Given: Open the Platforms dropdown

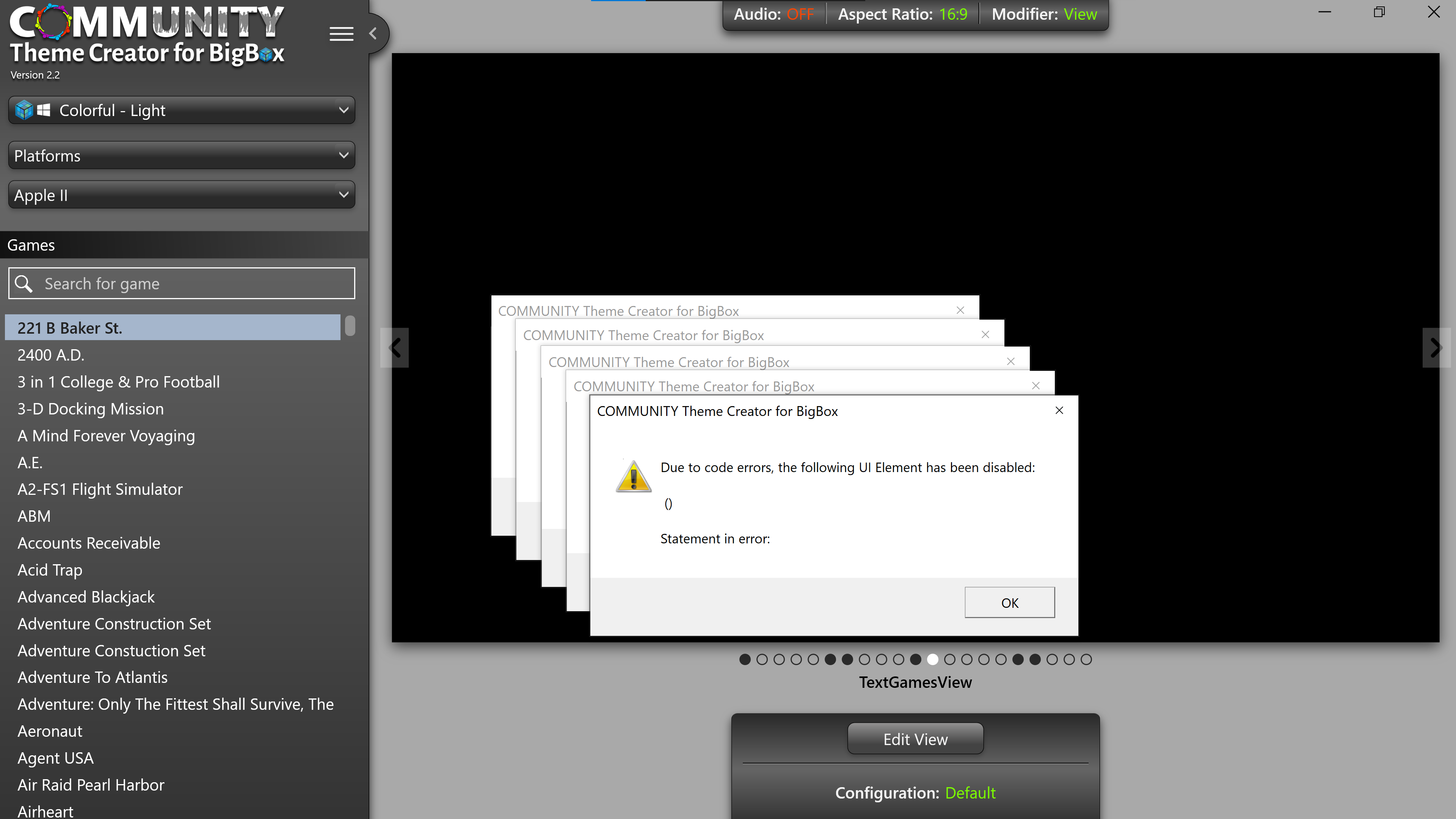Looking at the screenshot, I should click(182, 155).
